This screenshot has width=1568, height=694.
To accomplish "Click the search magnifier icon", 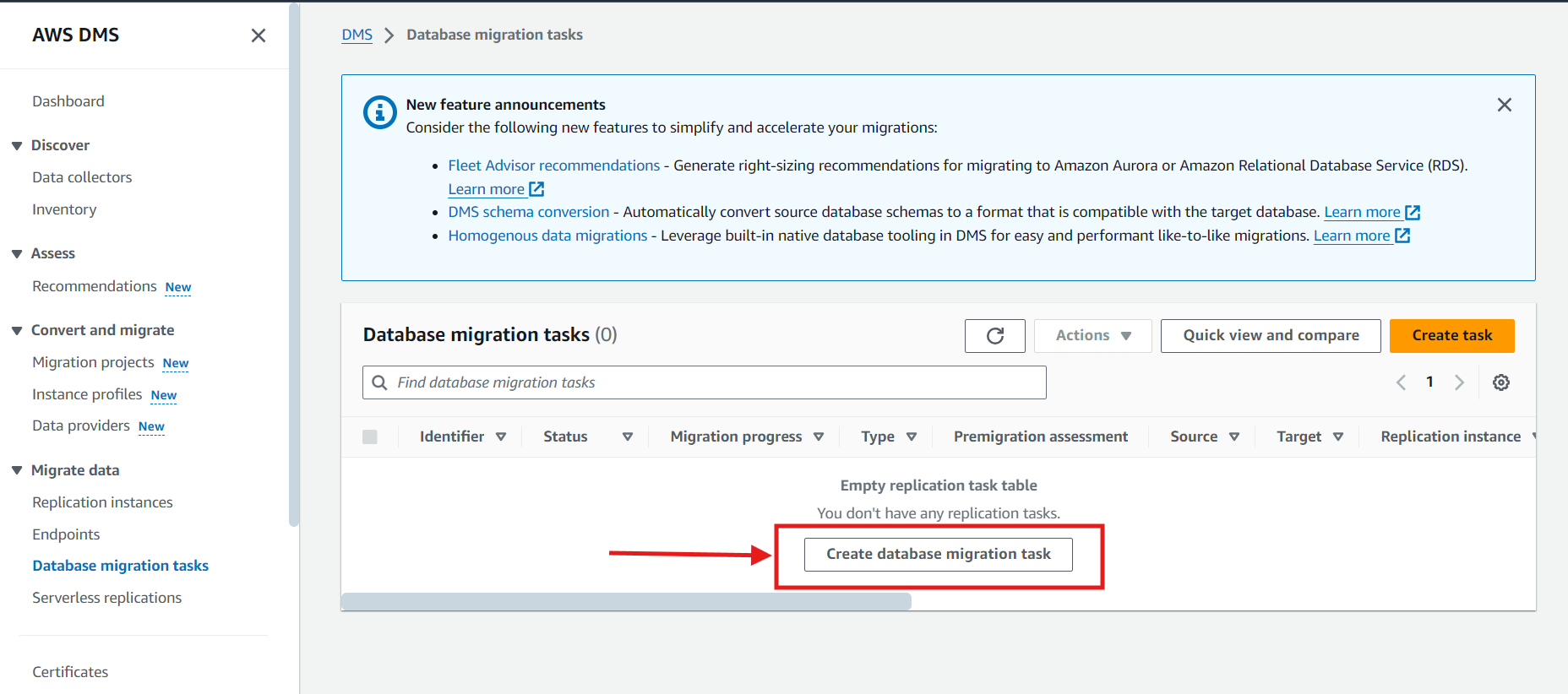I will 380,382.
